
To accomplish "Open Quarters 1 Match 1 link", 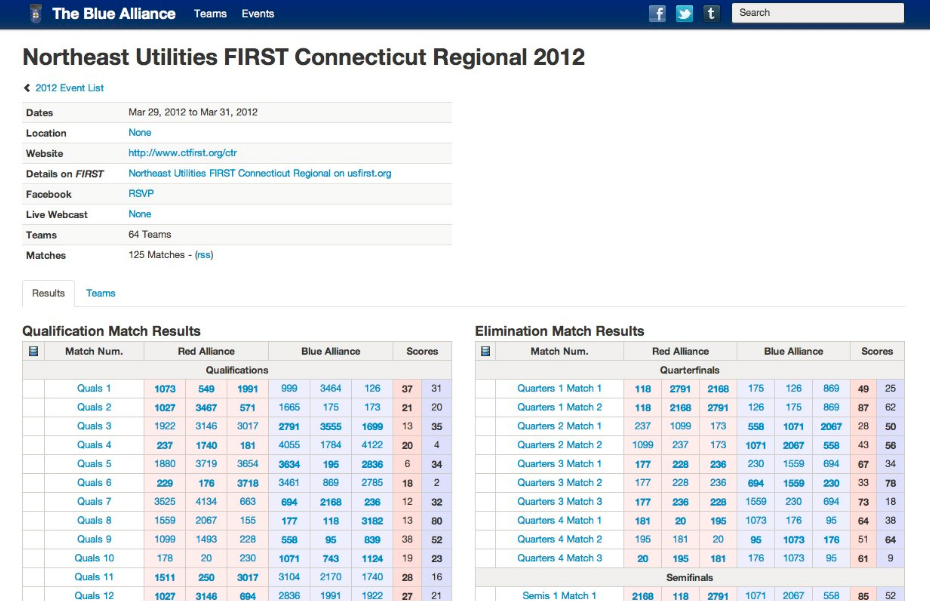I will pyautogui.click(x=559, y=389).
